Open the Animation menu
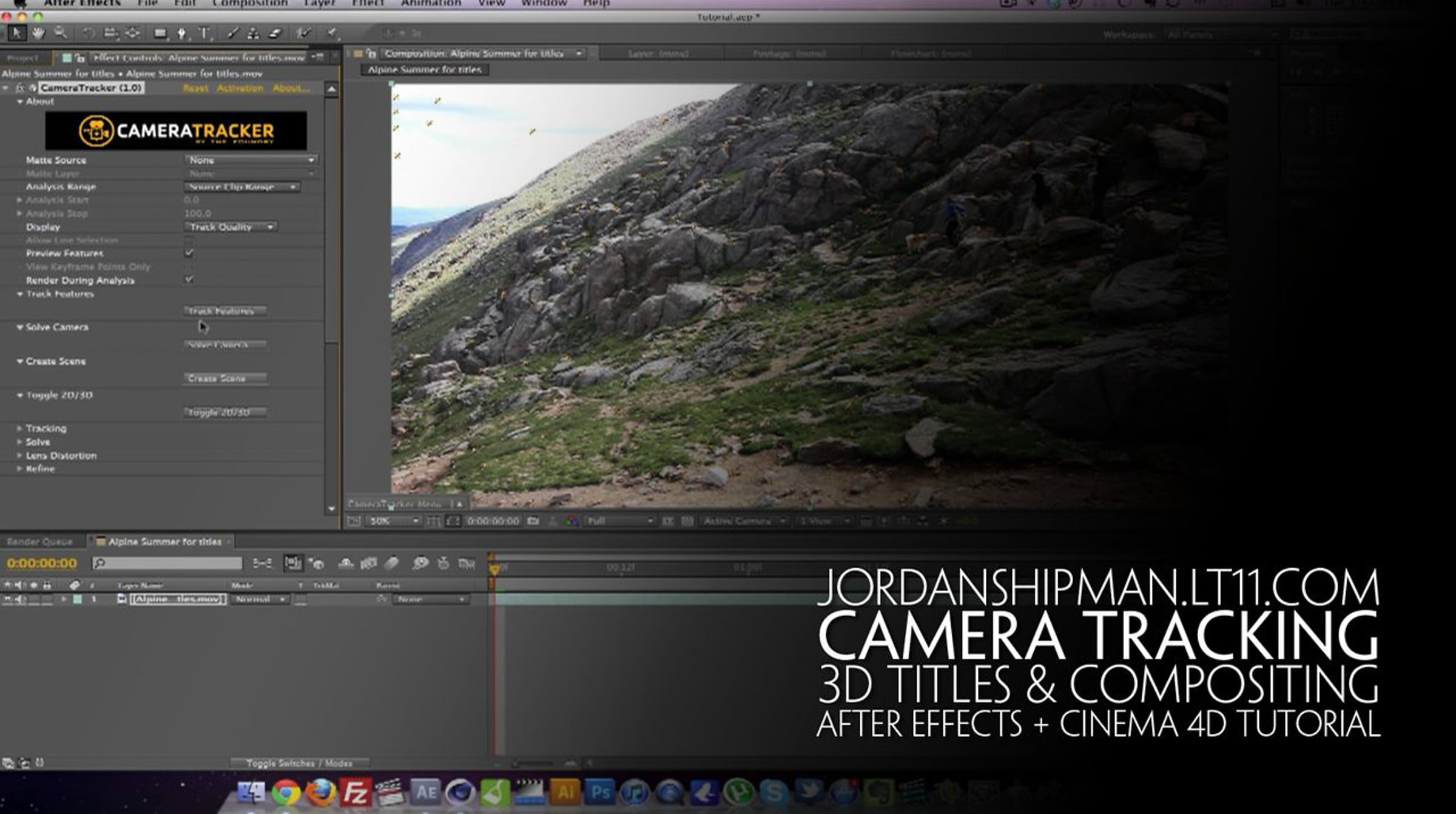The width and height of the screenshot is (1456, 814). [431, 4]
